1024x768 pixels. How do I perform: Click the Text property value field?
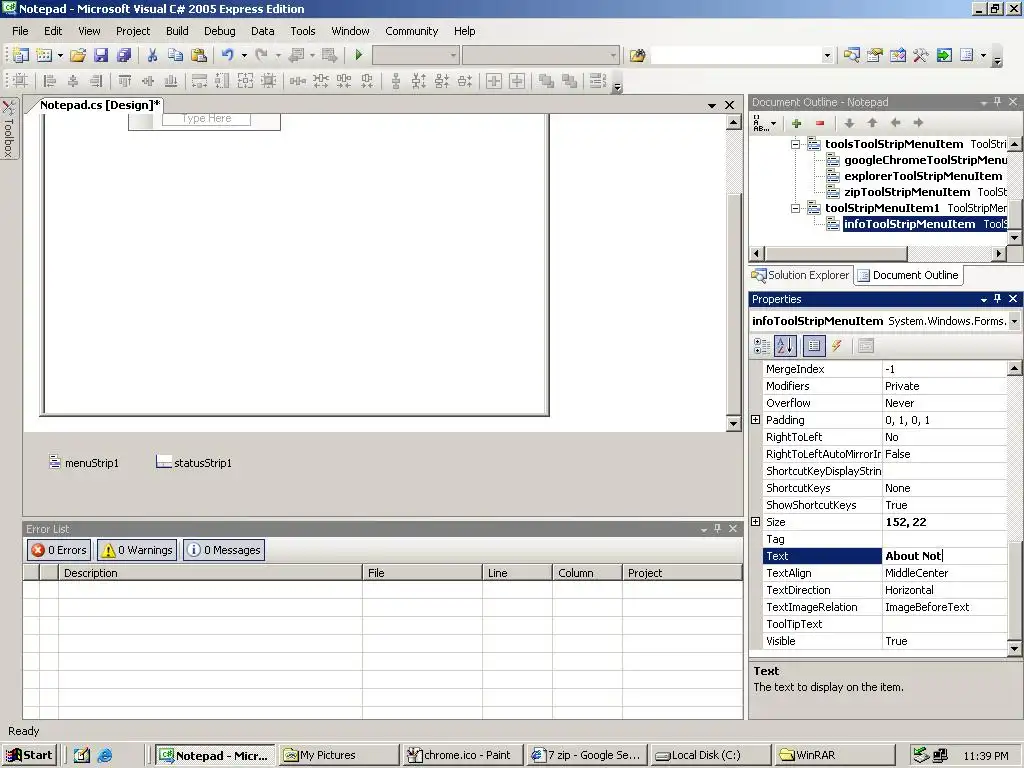click(x=944, y=556)
